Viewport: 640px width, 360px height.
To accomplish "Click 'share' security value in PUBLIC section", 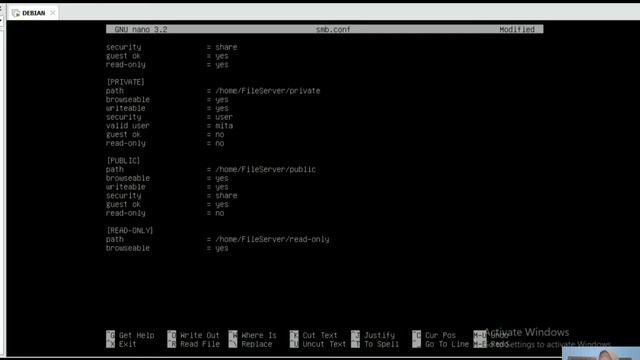I will point(226,196).
